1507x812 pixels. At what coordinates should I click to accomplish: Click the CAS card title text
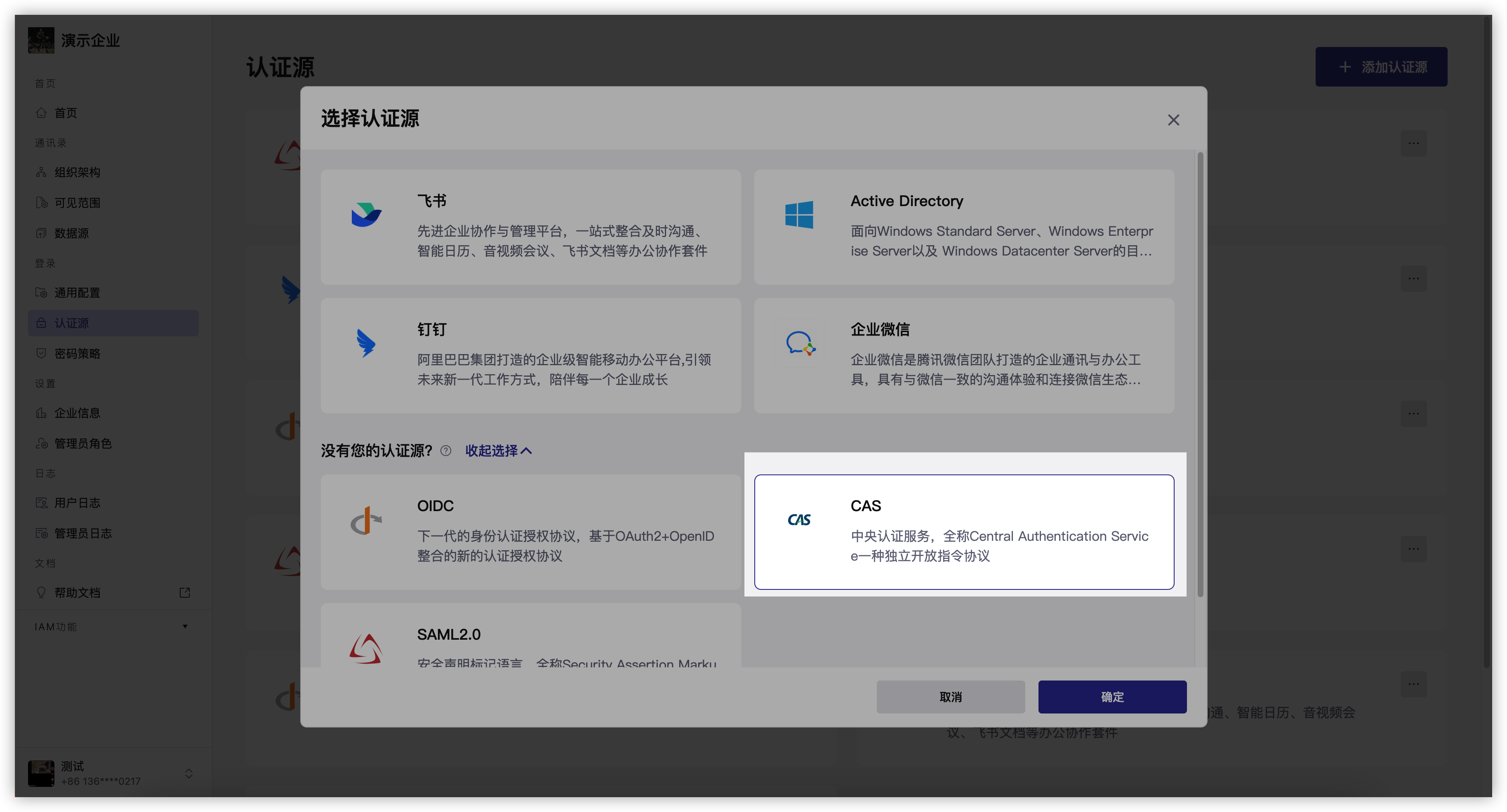point(865,506)
